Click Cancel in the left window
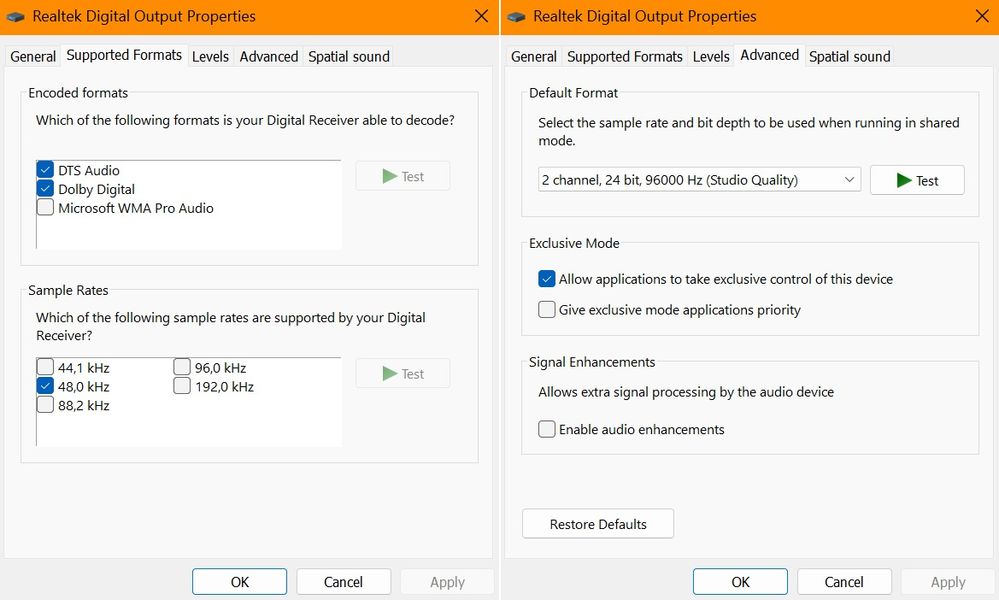Viewport: 999px width, 600px height. click(343, 582)
